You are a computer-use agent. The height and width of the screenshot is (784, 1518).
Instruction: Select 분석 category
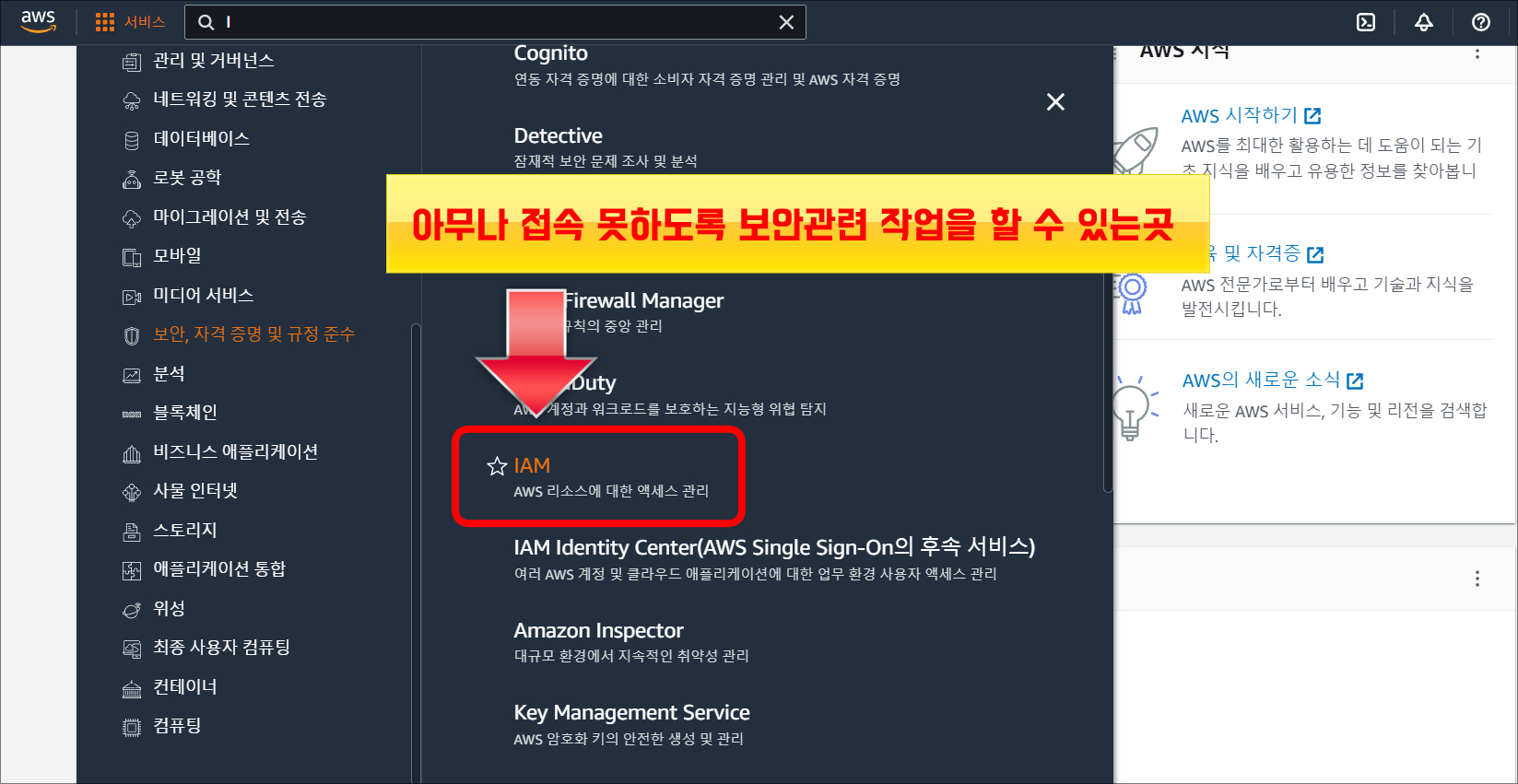click(169, 374)
